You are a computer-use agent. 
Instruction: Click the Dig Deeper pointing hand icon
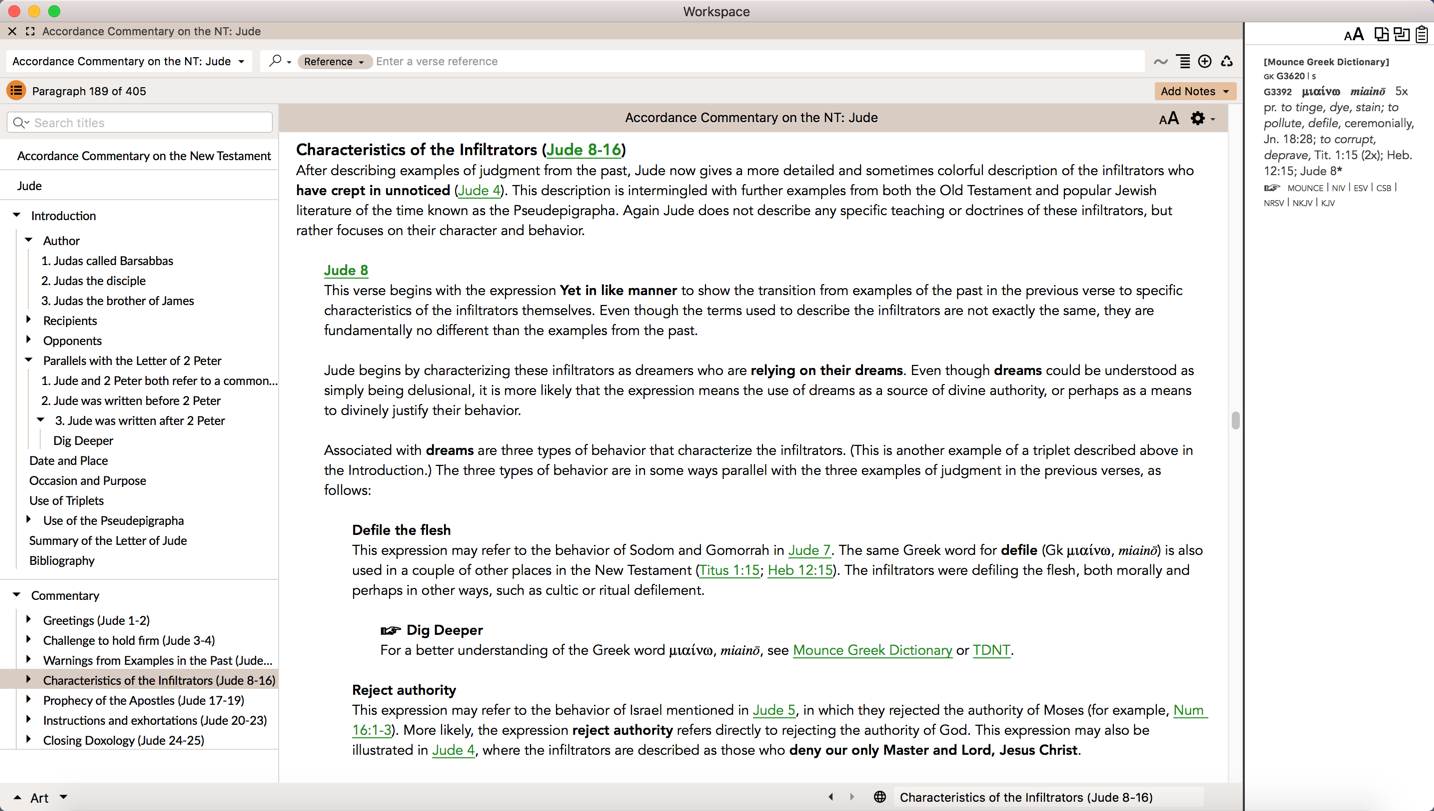pos(390,630)
